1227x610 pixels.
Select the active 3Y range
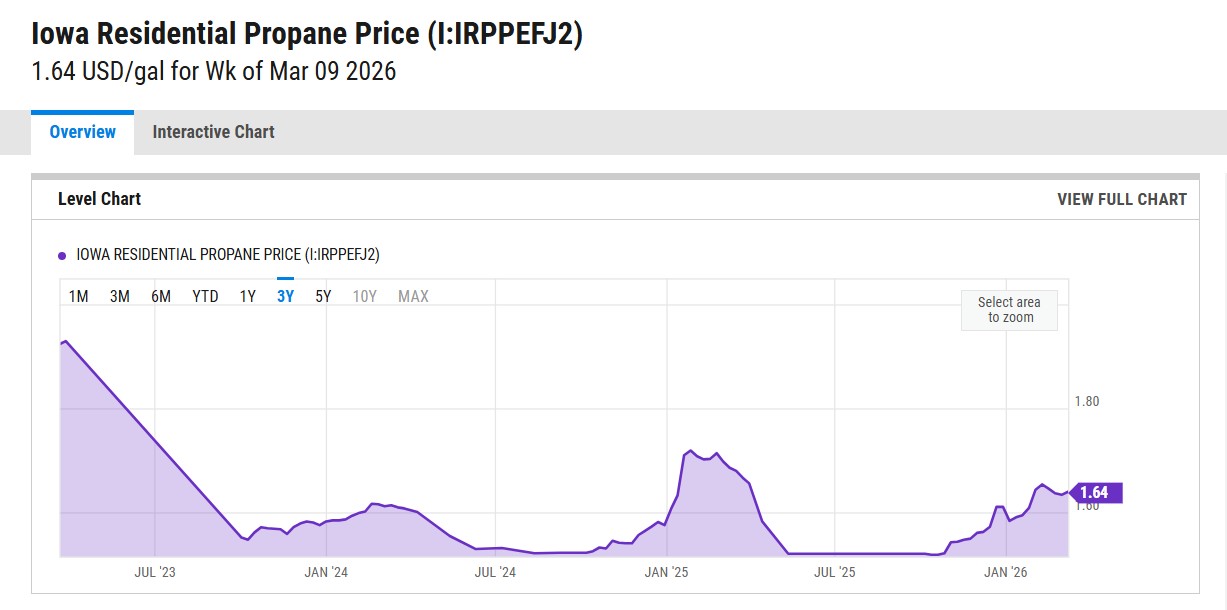285,296
